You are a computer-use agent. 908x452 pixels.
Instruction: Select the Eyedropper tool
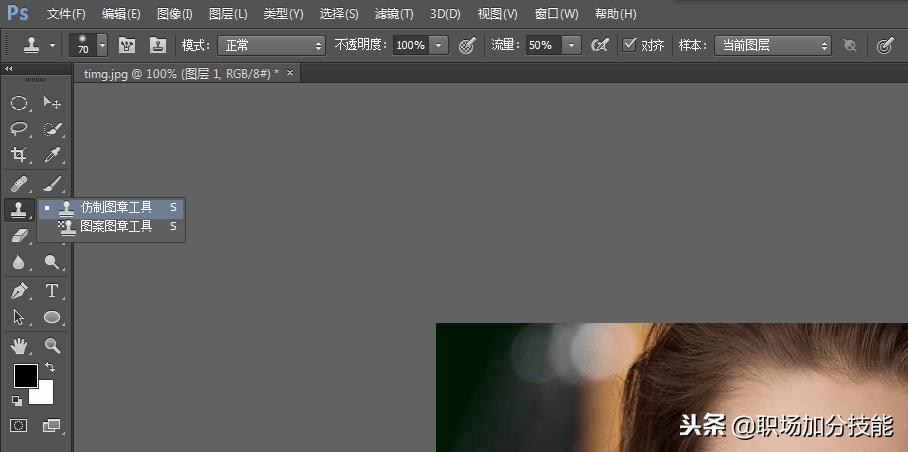(52, 155)
